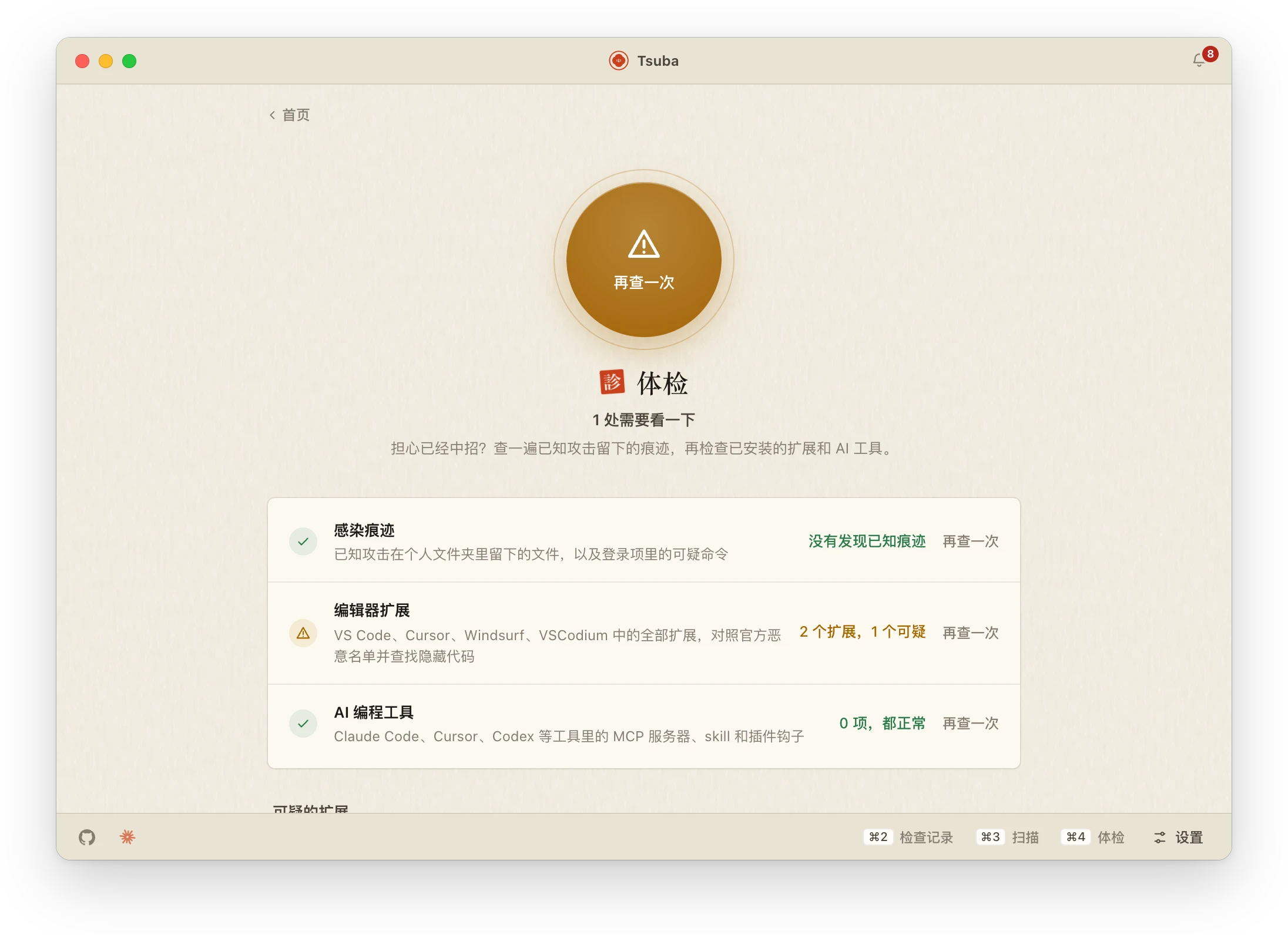The height and width of the screenshot is (935, 1288).
Task: Click the ⌘2 shortcut badge
Action: [878, 837]
